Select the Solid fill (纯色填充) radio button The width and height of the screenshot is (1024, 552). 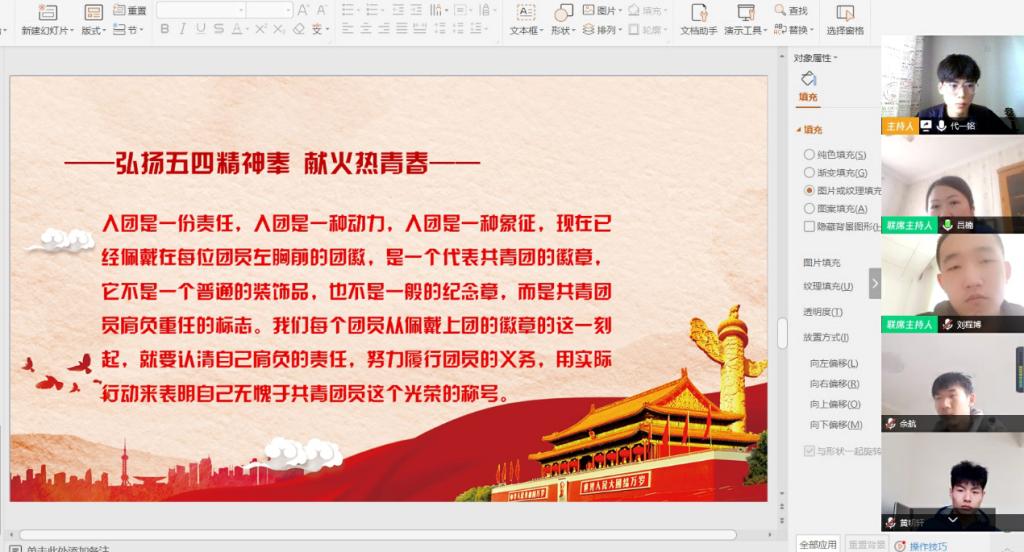(x=809, y=155)
